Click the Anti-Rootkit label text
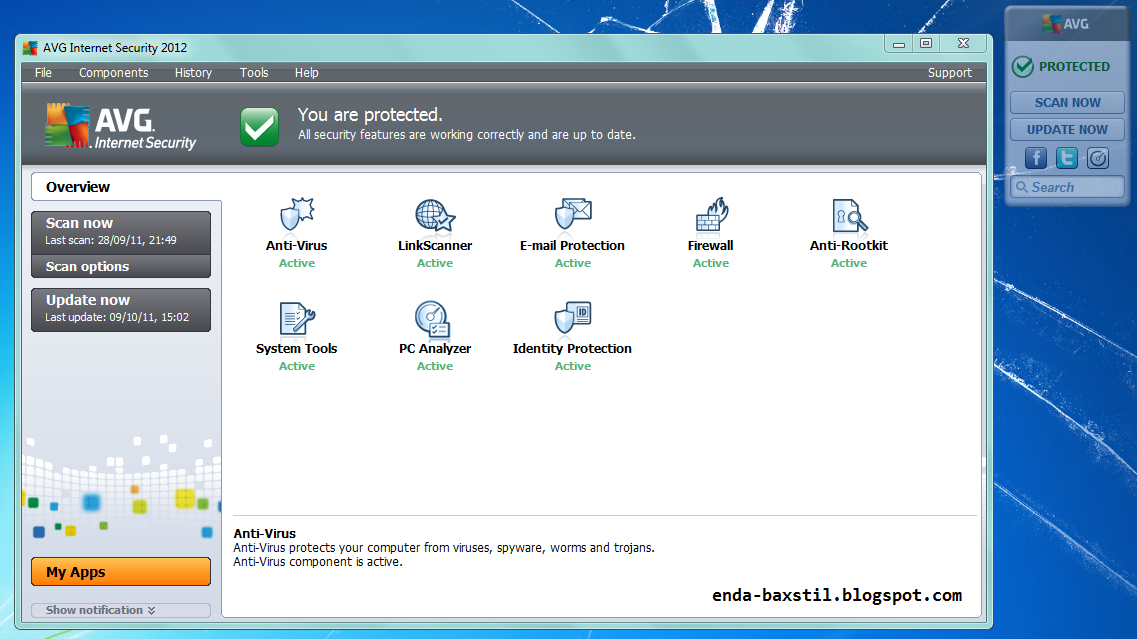 pos(848,245)
